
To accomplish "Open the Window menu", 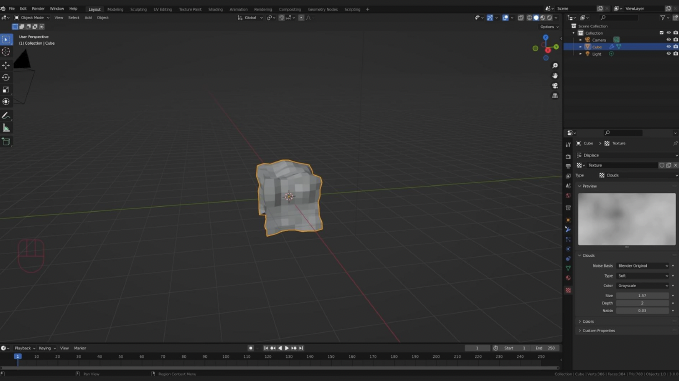I will [57, 9].
